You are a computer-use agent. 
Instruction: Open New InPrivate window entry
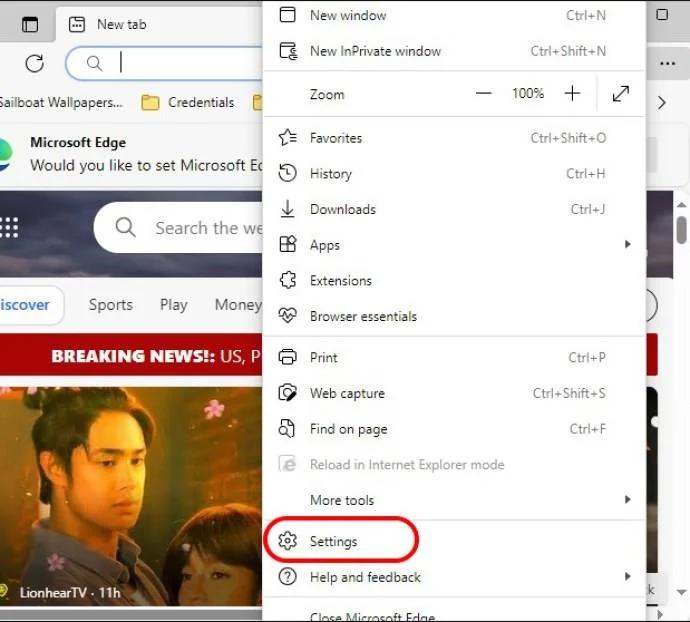pos(454,51)
